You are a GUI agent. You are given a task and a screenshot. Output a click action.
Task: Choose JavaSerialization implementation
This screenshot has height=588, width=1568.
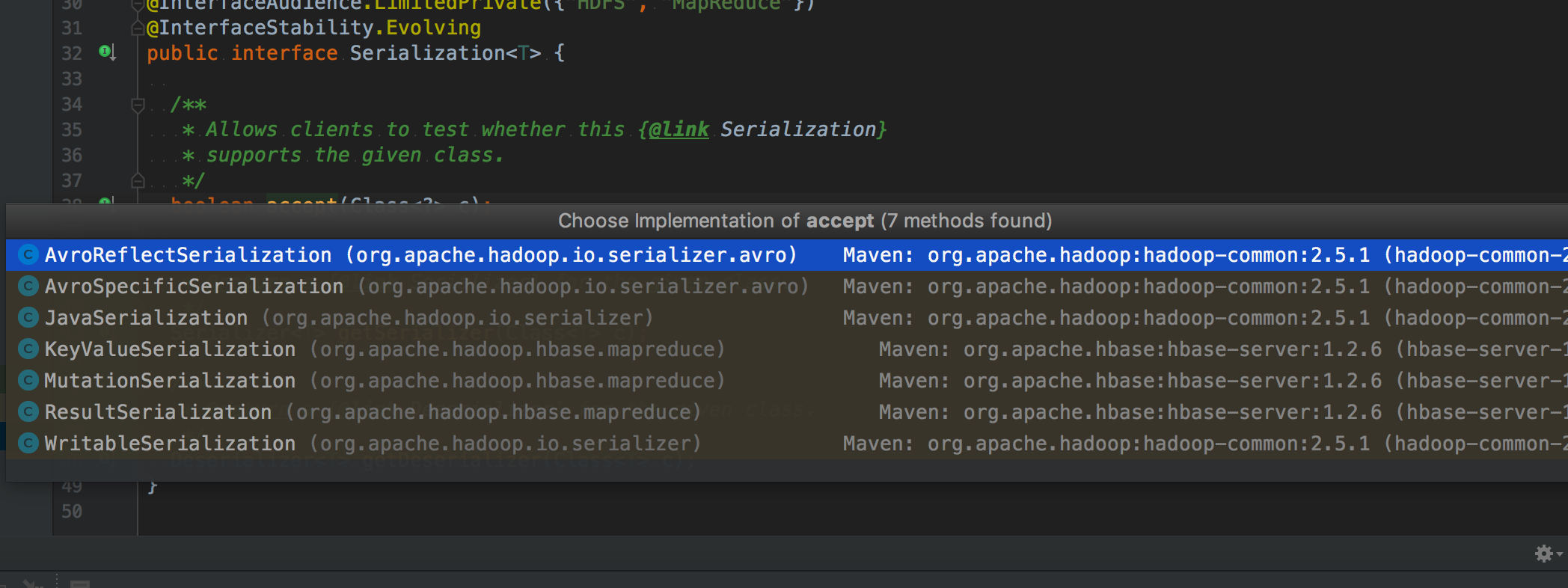[x=787, y=318]
